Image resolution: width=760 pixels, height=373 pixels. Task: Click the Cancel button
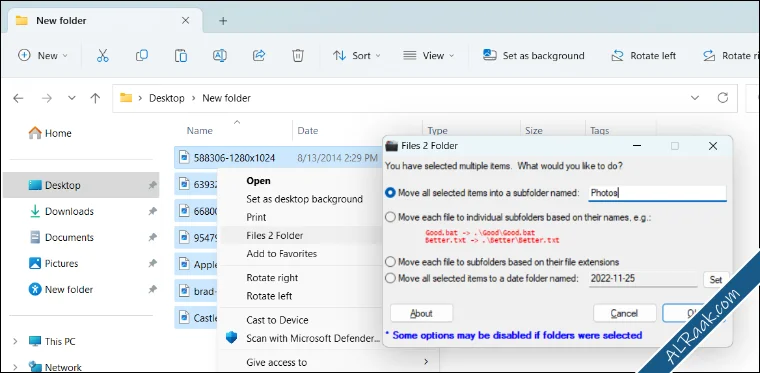point(624,313)
